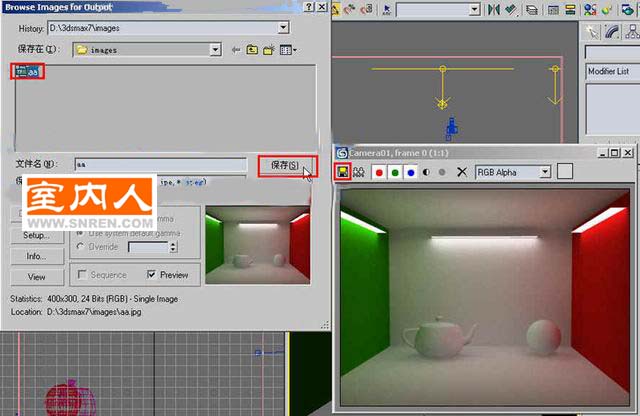Enable the Sequence checkbox
The height and width of the screenshot is (416, 640).
(x=82, y=275)
